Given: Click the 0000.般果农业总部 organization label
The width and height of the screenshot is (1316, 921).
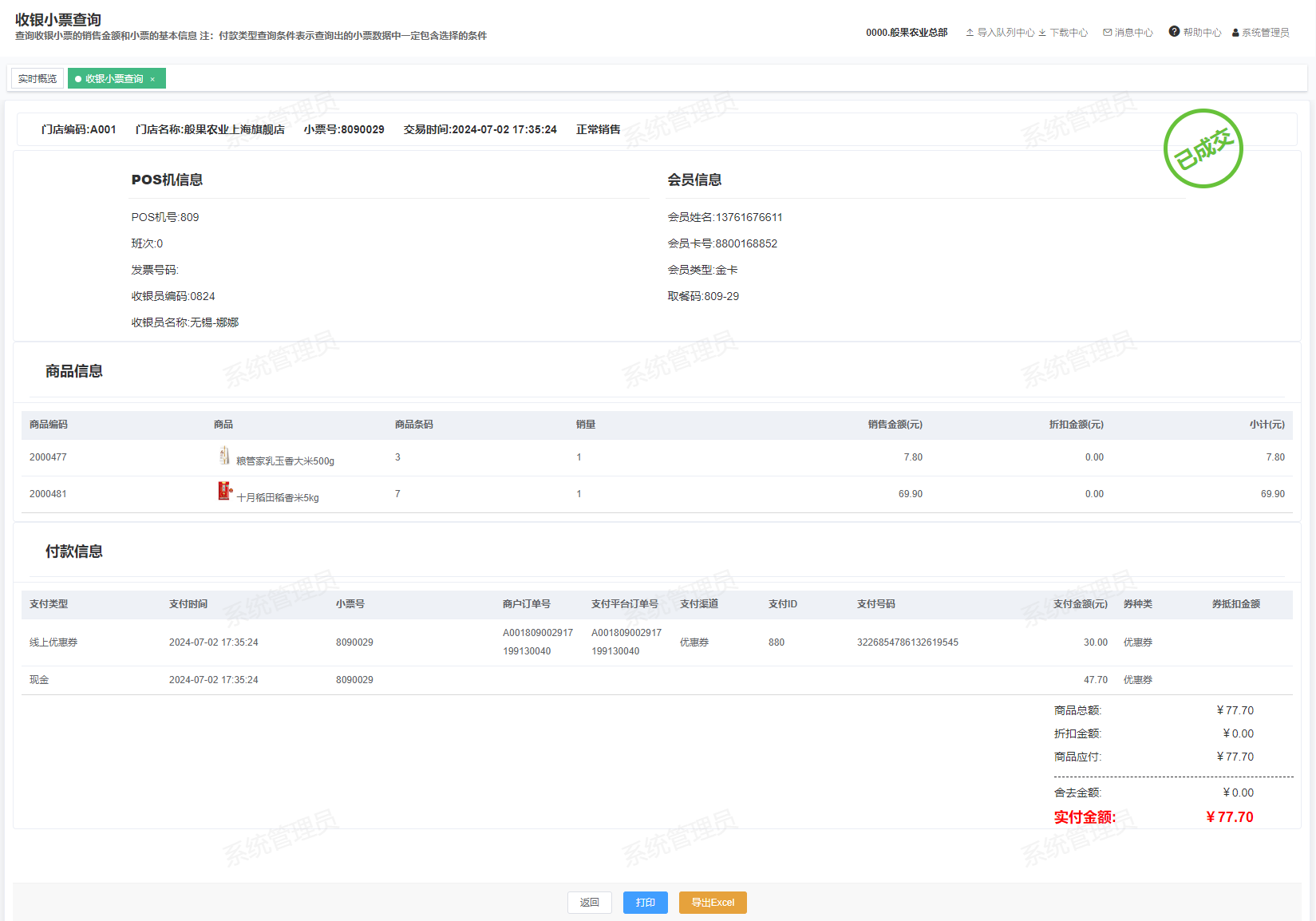Looking at the screenshot, I should point(907,33).
